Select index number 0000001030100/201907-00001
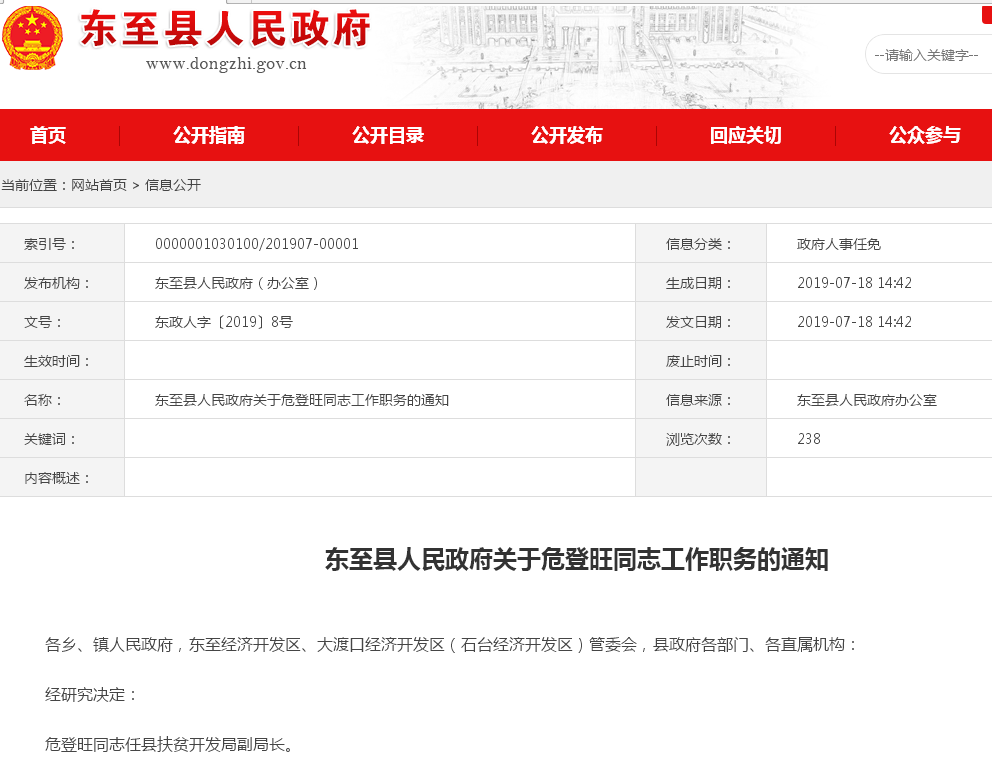The width and height of the screenshot is (992, 773). tap(257, 244)
